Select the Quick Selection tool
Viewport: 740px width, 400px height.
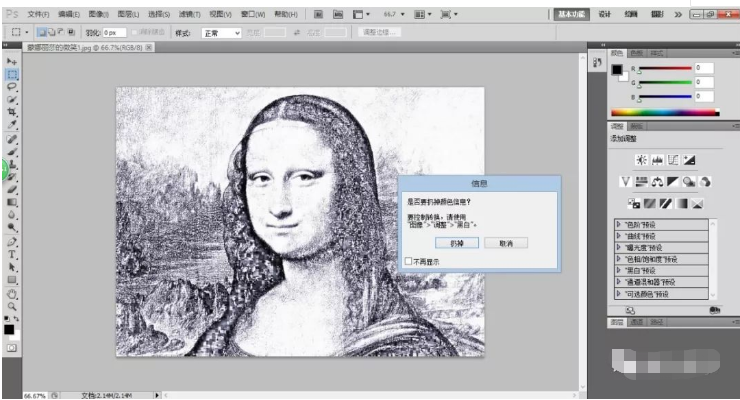tap(12, 100)
